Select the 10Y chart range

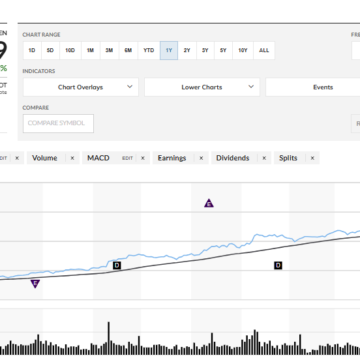[243, 50]
